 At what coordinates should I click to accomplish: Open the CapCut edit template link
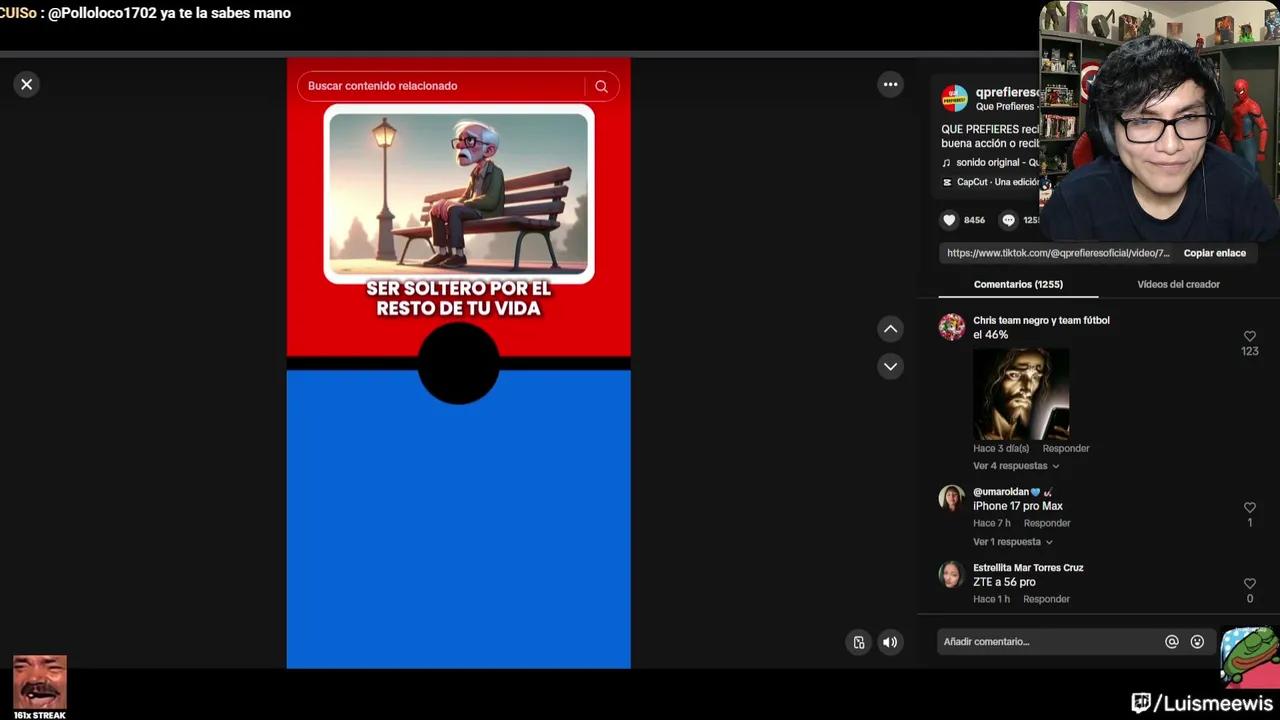point(993,182)
